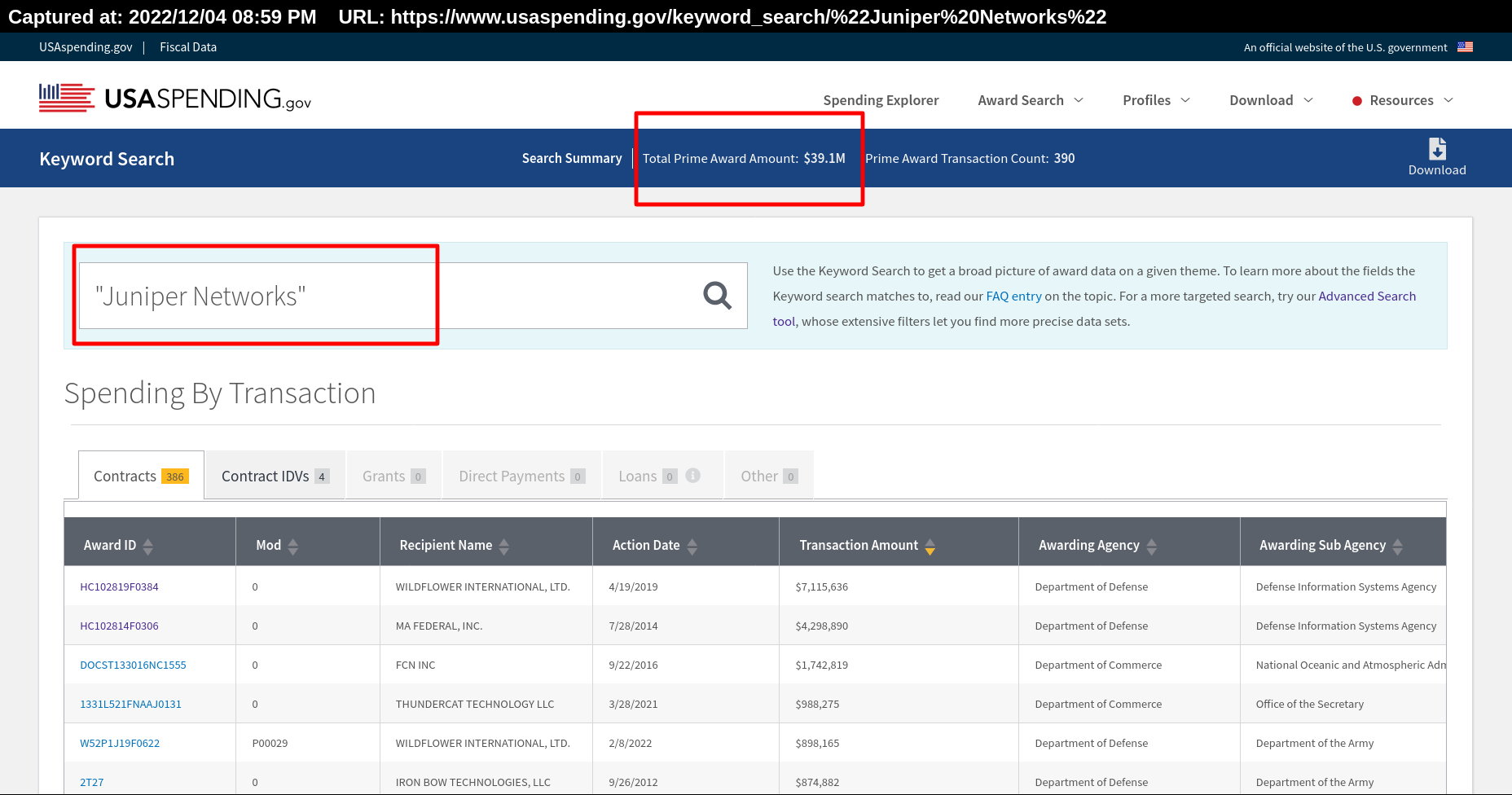Click THUNDERCAT TECHNOLOGY LLC cell

click(475, 704)
